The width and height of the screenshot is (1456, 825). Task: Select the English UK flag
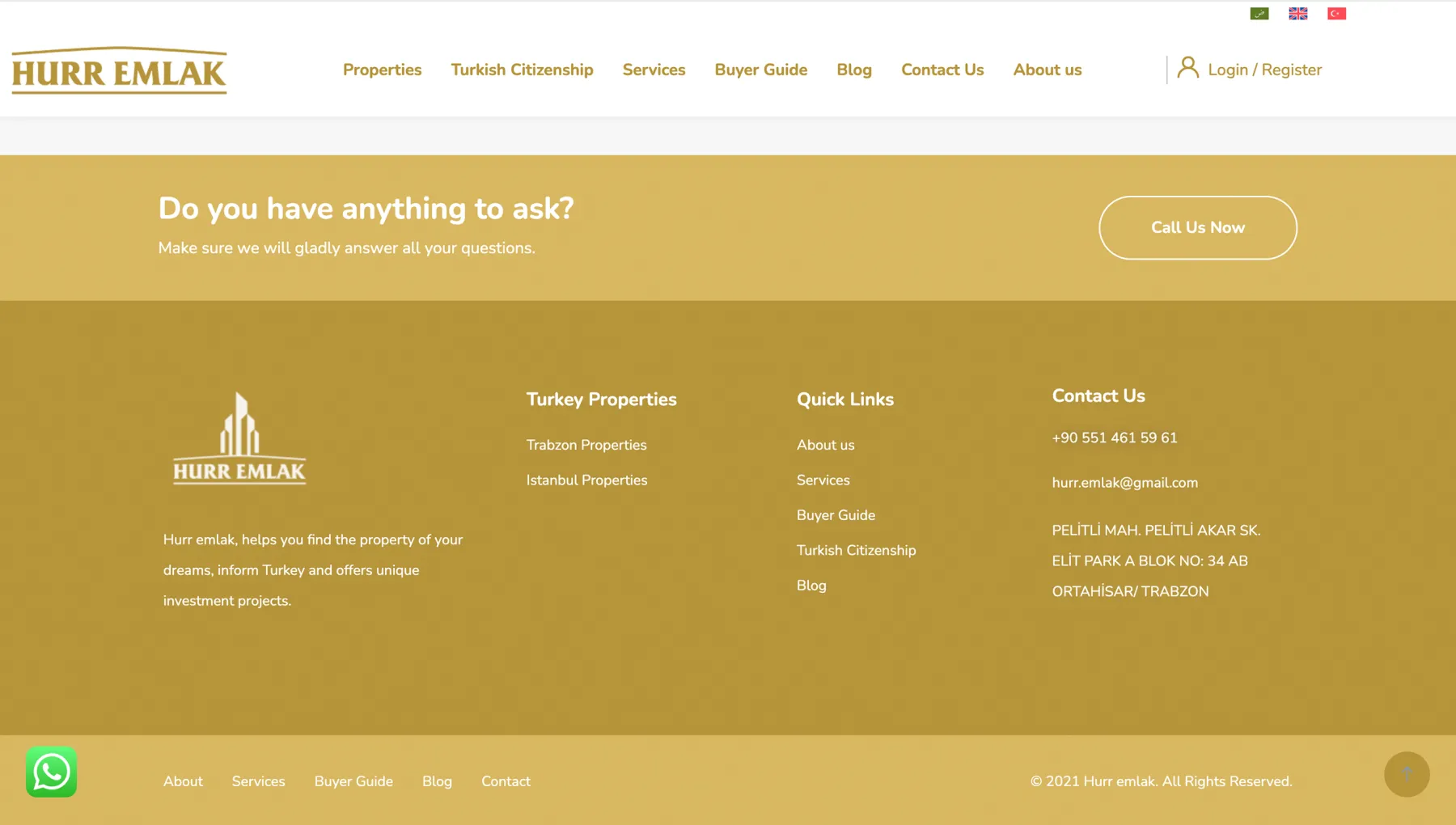coord(1298,14)
